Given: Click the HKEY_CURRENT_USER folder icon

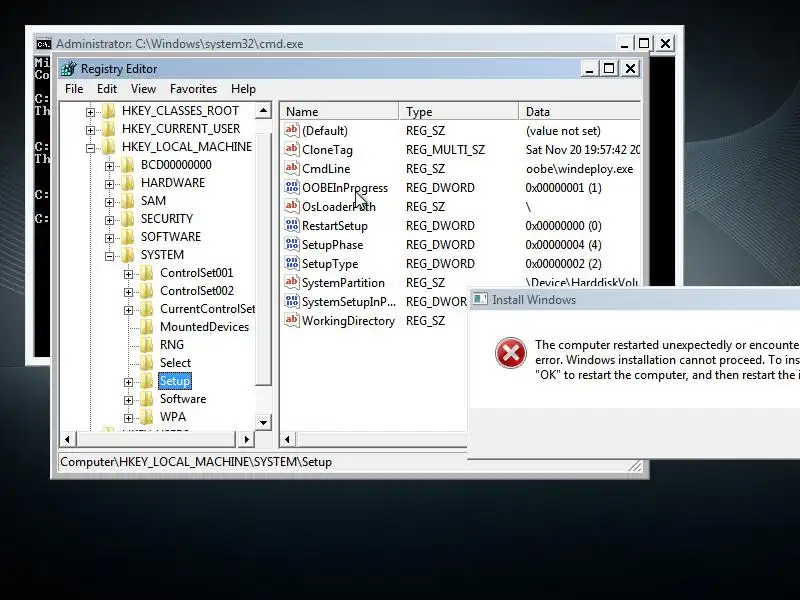Looking at the screenshot, I should point(109,129).
